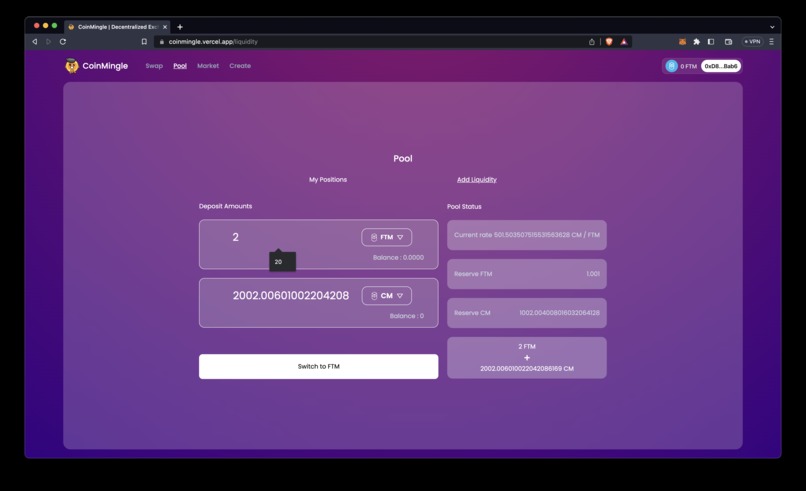Viewport: 806px width, 491px height.
Task: Open a new browser tab with plus
Action: pos(180,27)
